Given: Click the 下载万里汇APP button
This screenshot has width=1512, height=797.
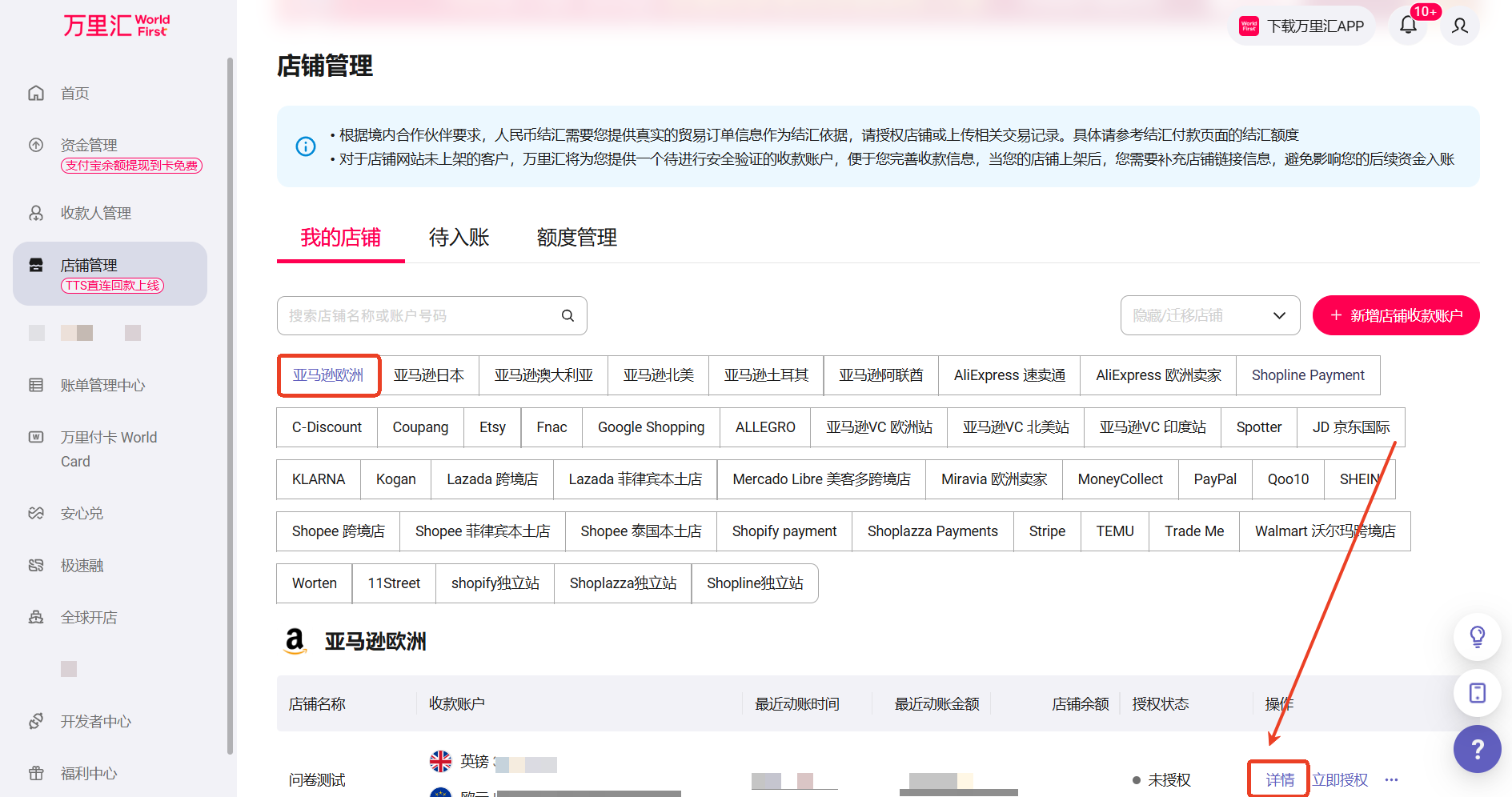Looking at the screenshot, I should pyautogui.click(x=1301, y=26).
